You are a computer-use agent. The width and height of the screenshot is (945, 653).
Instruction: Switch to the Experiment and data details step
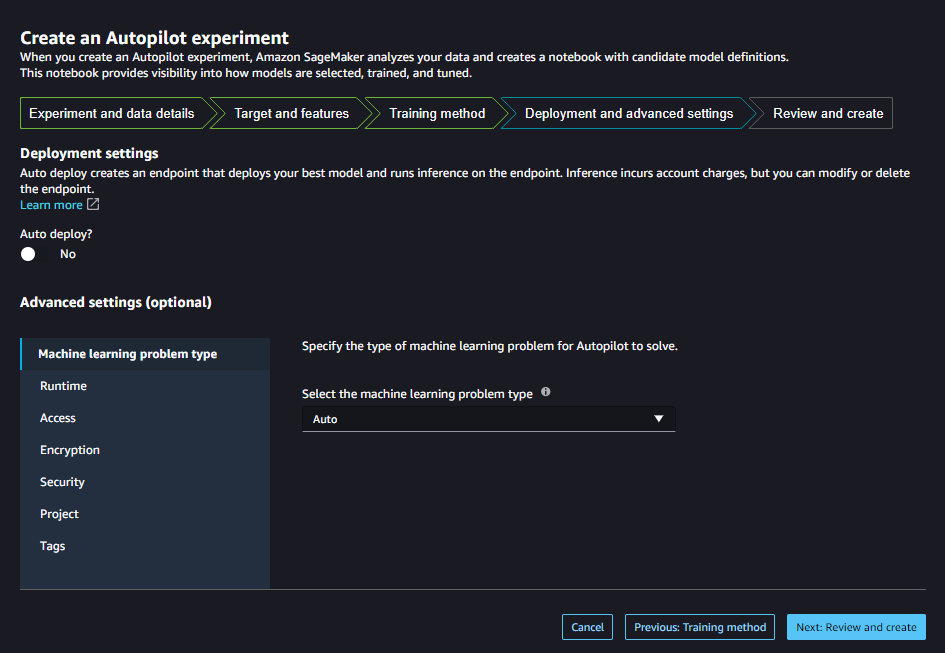click(113, 113)
